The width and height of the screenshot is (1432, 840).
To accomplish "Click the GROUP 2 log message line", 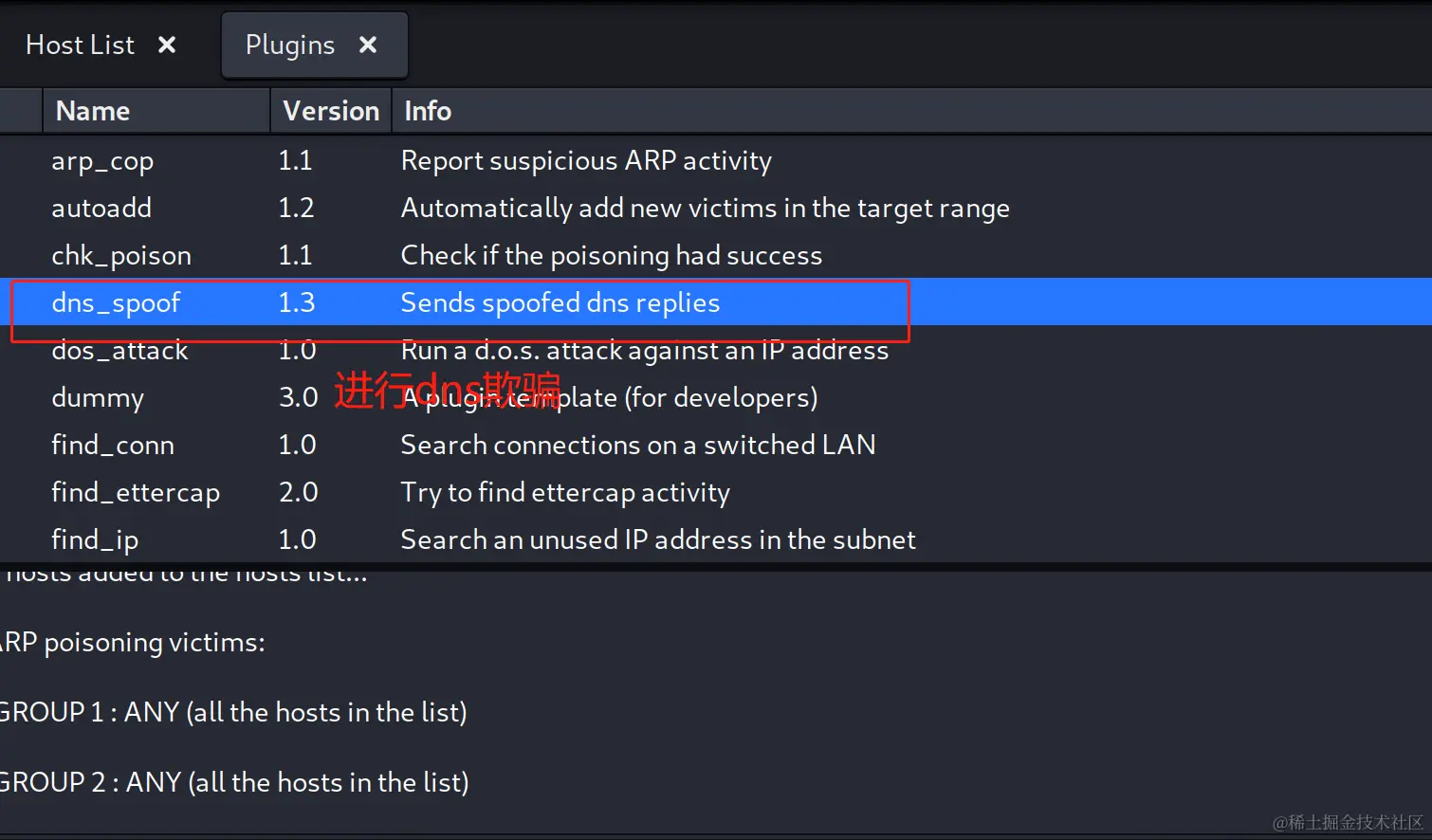I will tap(234, 782).
